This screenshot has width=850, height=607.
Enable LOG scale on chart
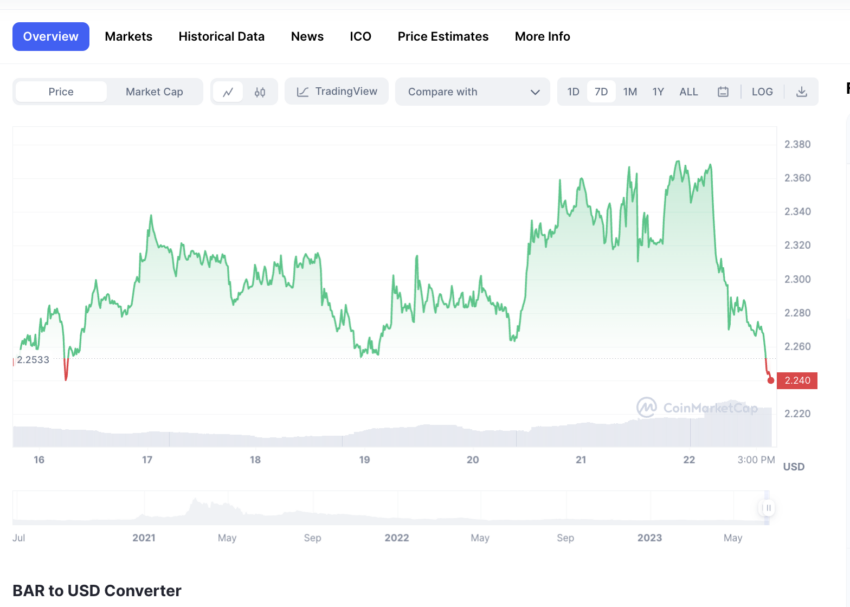pyautogui.click(x=762, y=92)
